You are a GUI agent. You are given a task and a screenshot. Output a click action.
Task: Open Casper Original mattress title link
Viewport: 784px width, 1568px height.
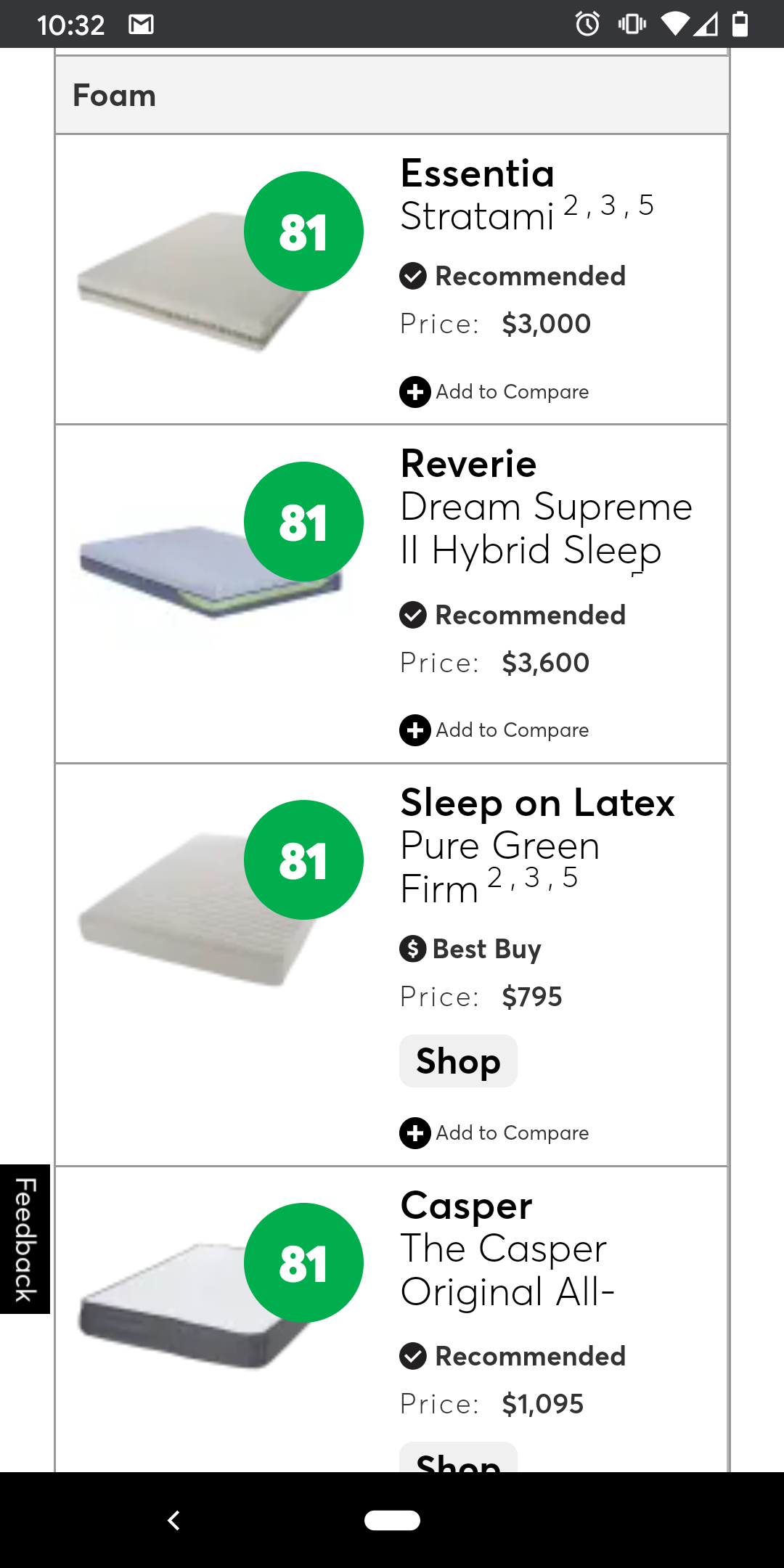coord(507,1249)
